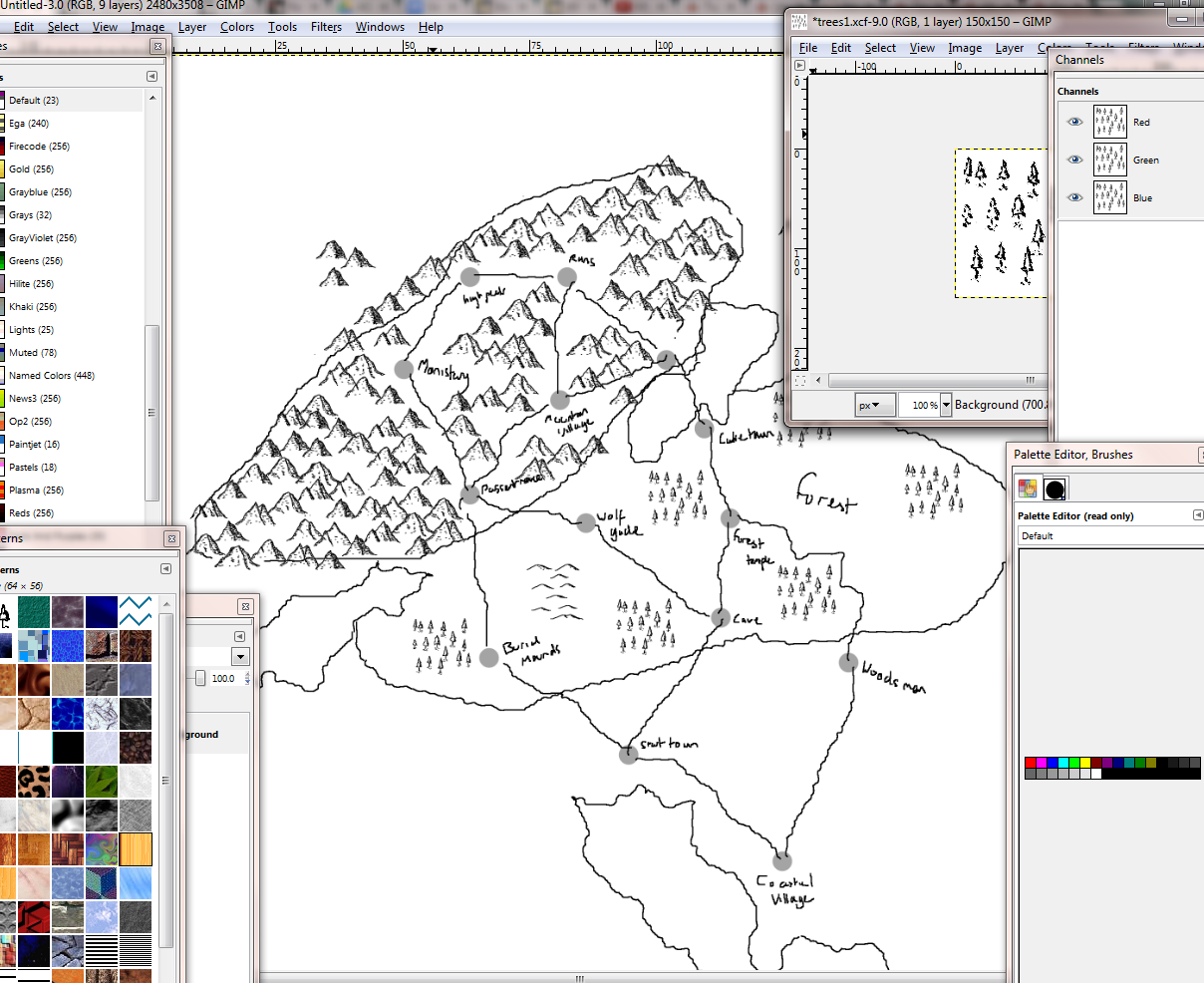Screen dimensions: 1204x983
Task: Open the Select menu in trees1 window
Action: 880,48
